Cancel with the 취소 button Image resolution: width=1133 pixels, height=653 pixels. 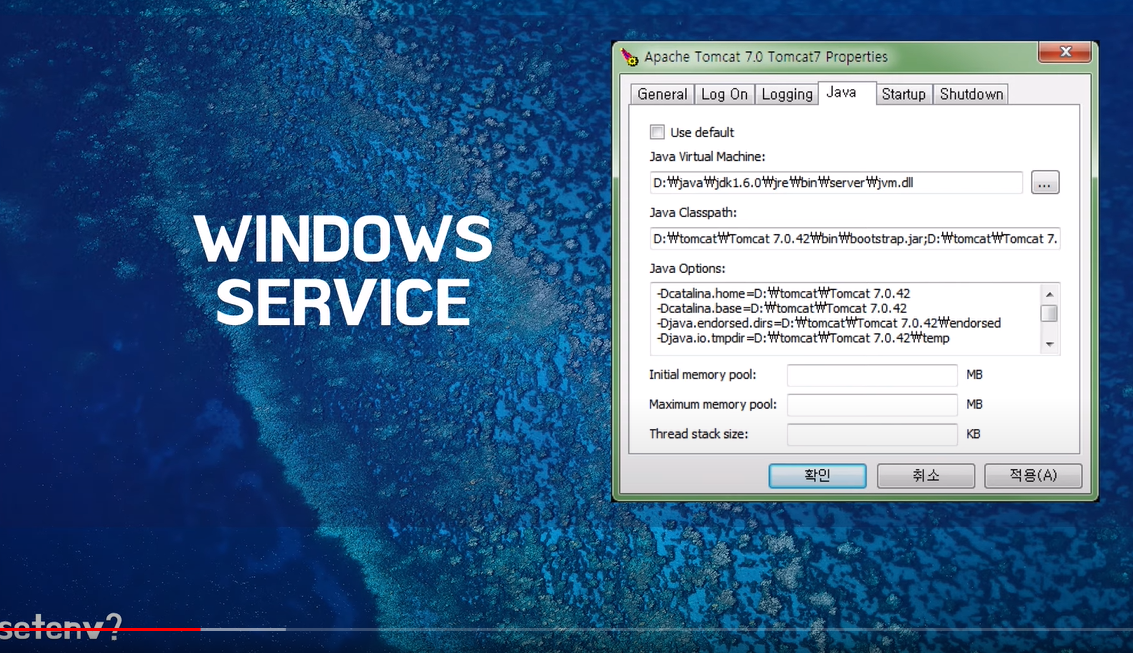pos(926,475)
